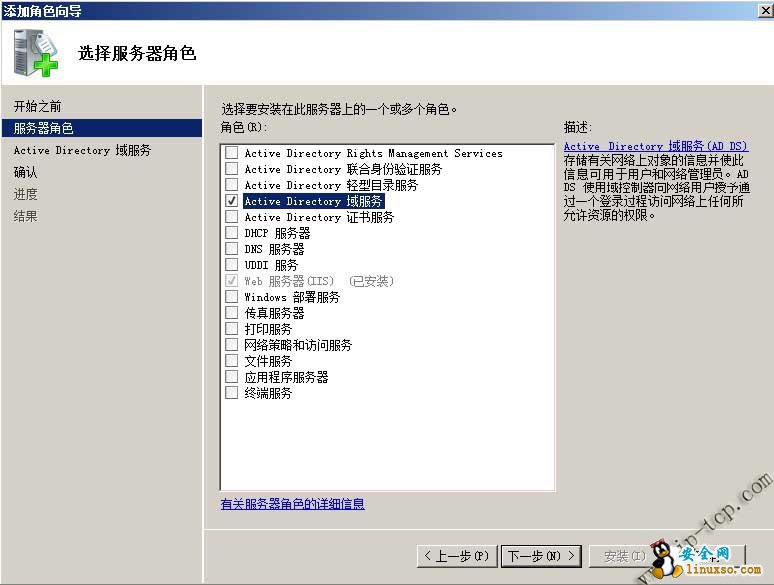Open Active Directory 域服务(AD DS) description link
The image size is (774, 585).
point(656,146)
